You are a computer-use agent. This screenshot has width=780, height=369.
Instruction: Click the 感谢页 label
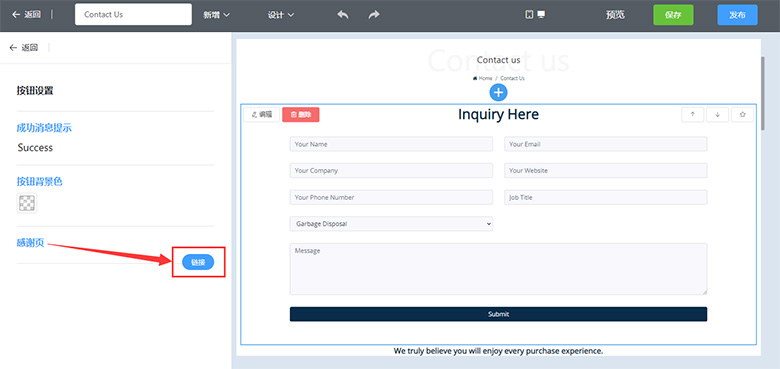[30, 243]
